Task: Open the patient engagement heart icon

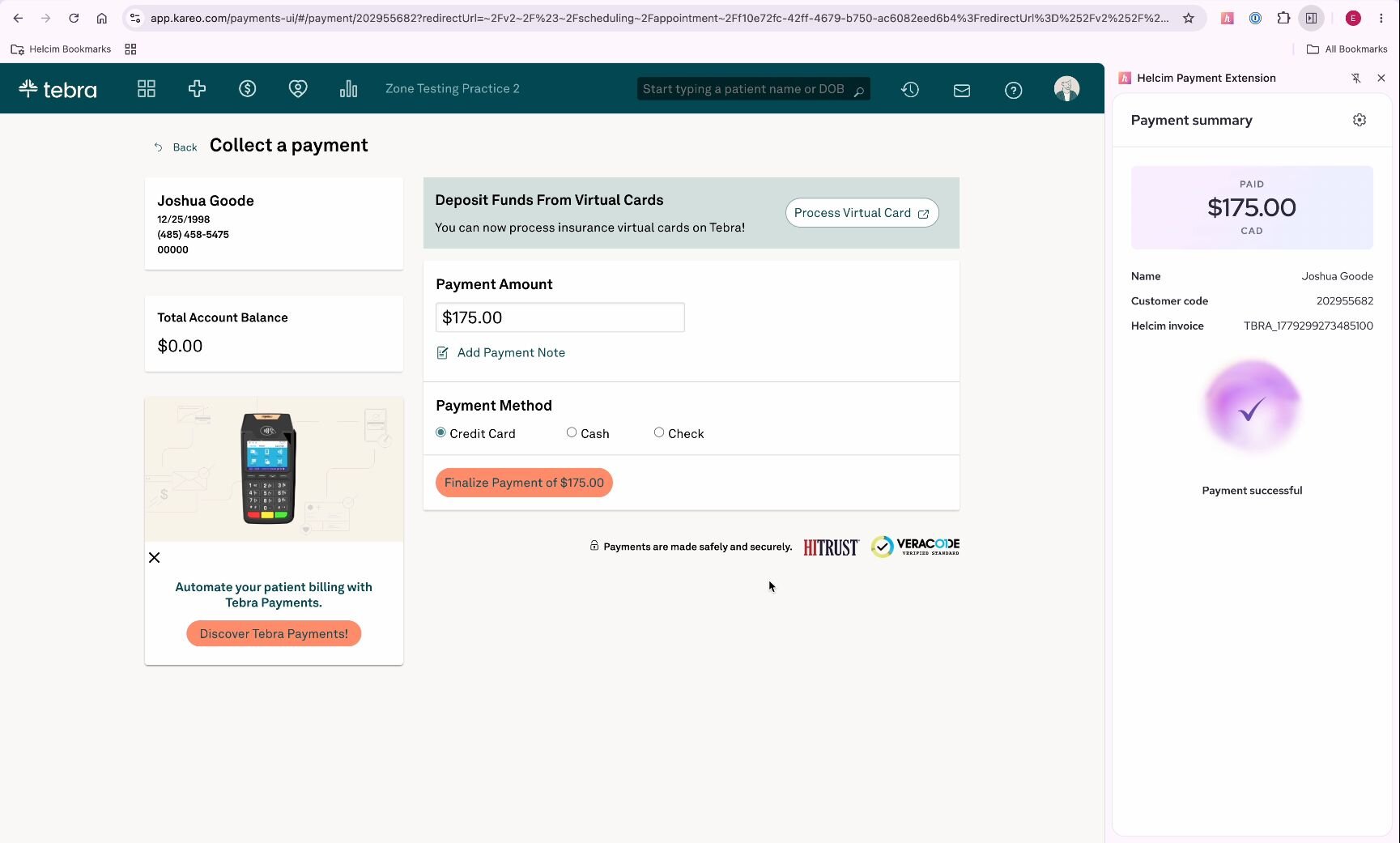Action: pyautogui.click(x=298, y=89)
